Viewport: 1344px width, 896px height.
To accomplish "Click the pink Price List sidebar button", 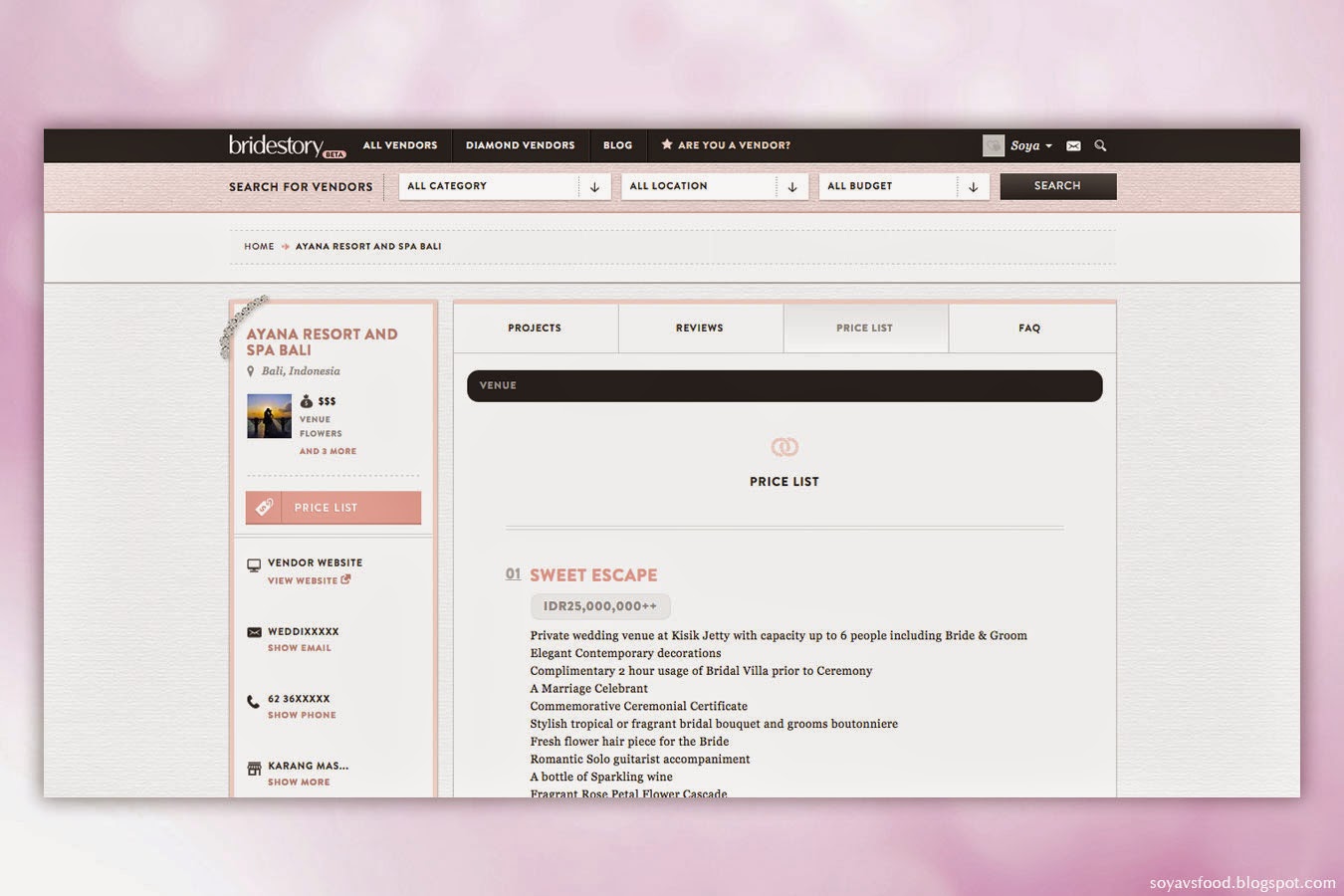I will [334, 508].
